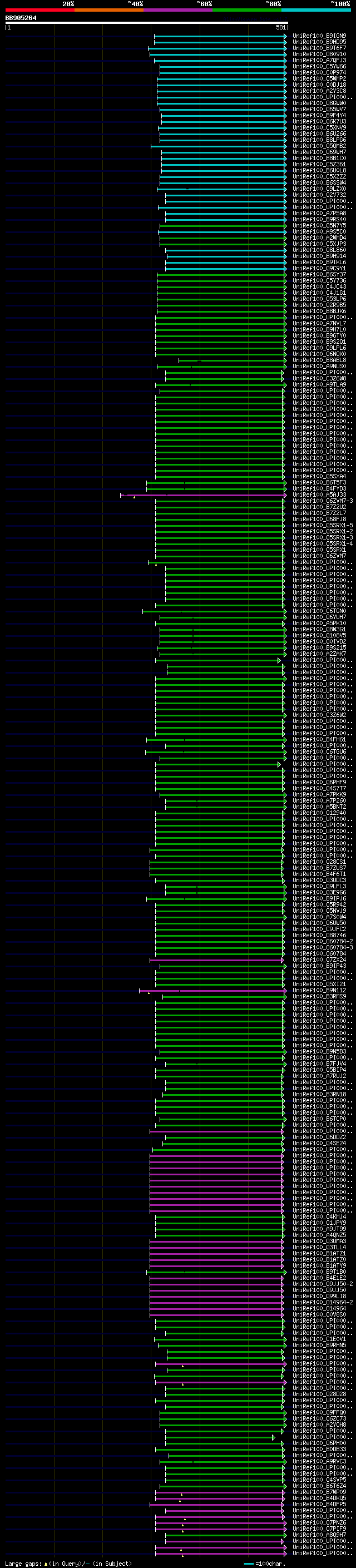Open hit UniRef100_O80910
This screenshot has height=1568, width=356.
pyautogui.click(x=319, y=54)
